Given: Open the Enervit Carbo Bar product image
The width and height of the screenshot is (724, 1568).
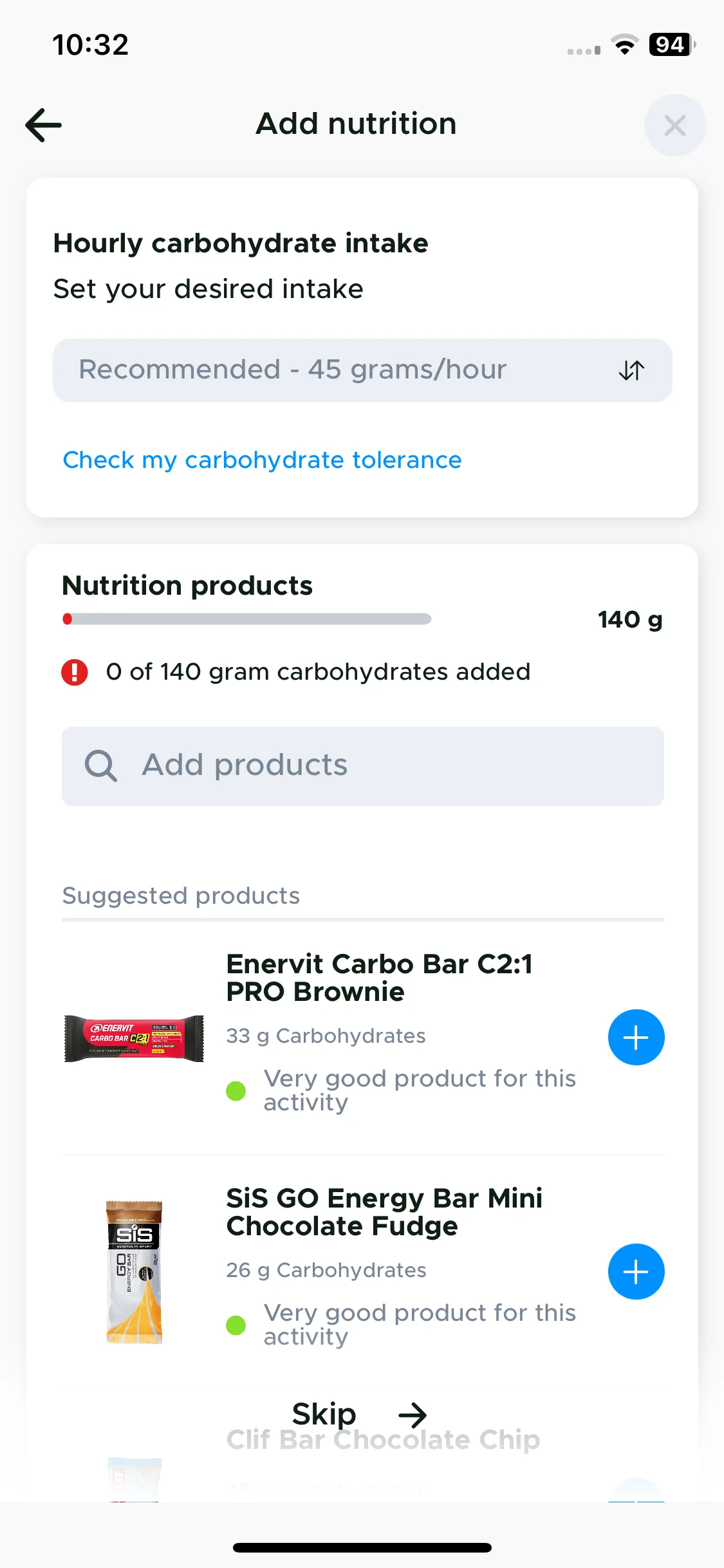Looking at the screenshot, I should point(134,1038).
